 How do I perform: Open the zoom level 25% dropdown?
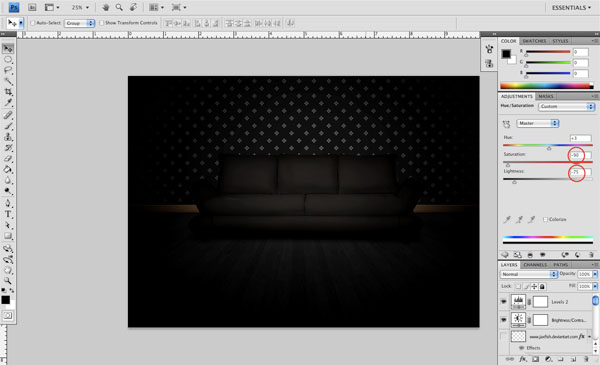(80, 7)
